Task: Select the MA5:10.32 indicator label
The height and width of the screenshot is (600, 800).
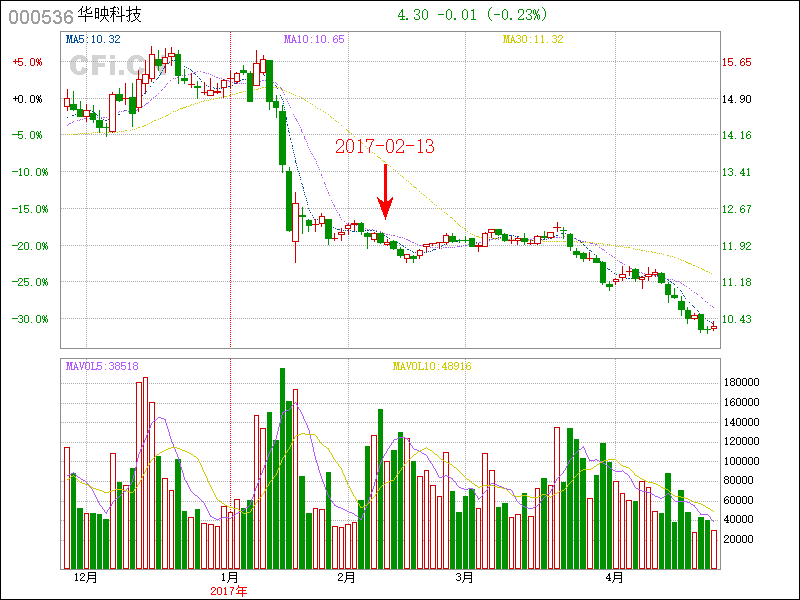Action: pyautogui.click(x=93, y=39)
